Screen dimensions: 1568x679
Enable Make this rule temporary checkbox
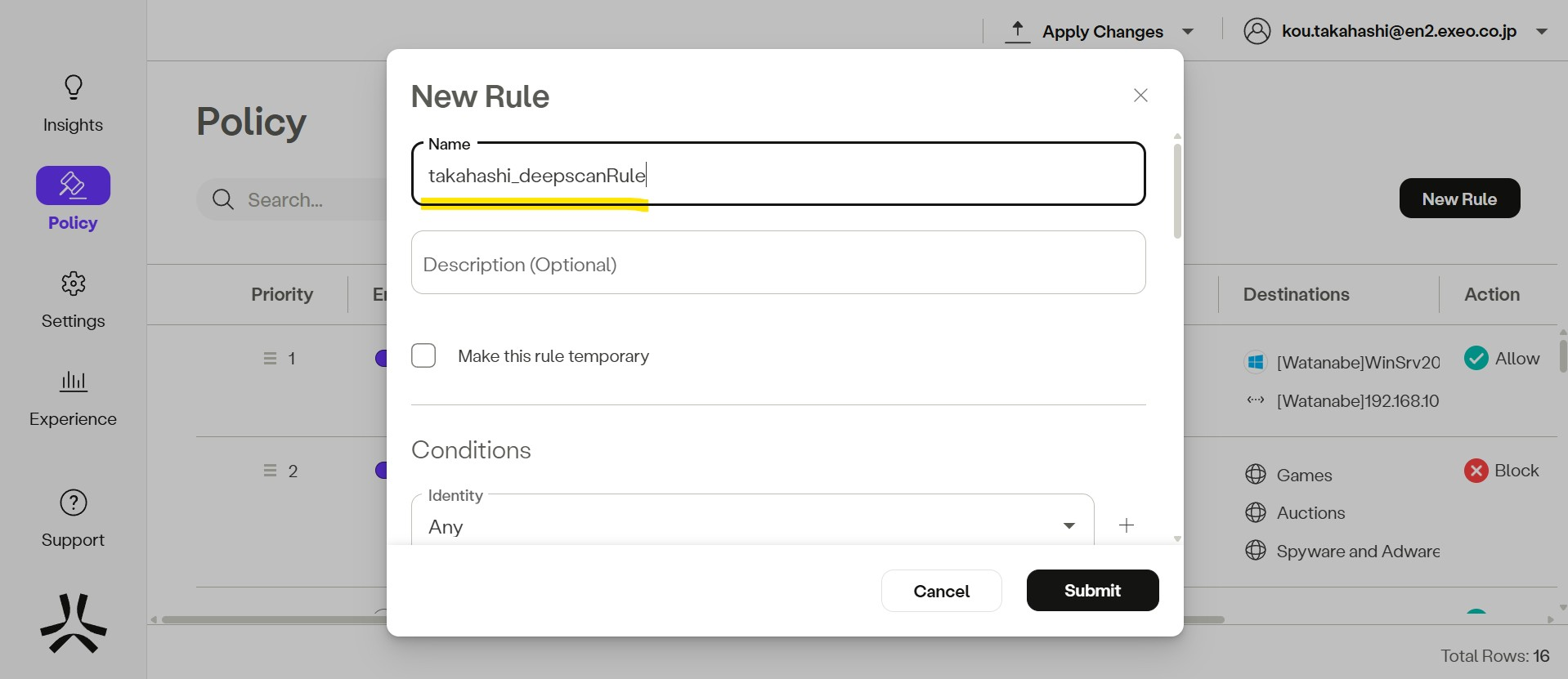pyautogui.click(x=423, y=356)
